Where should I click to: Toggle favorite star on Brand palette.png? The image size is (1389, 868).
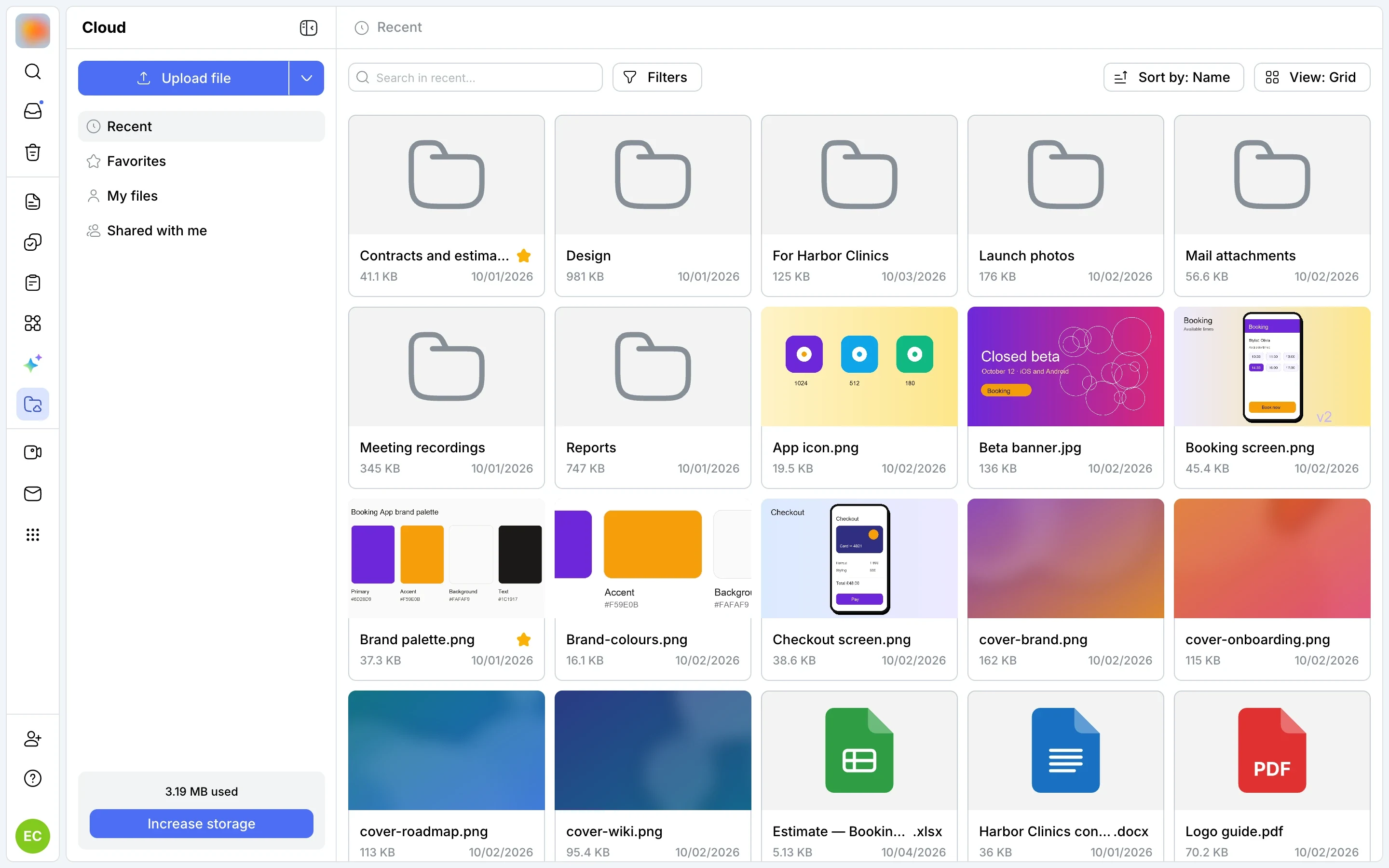(x=523, y=639)
